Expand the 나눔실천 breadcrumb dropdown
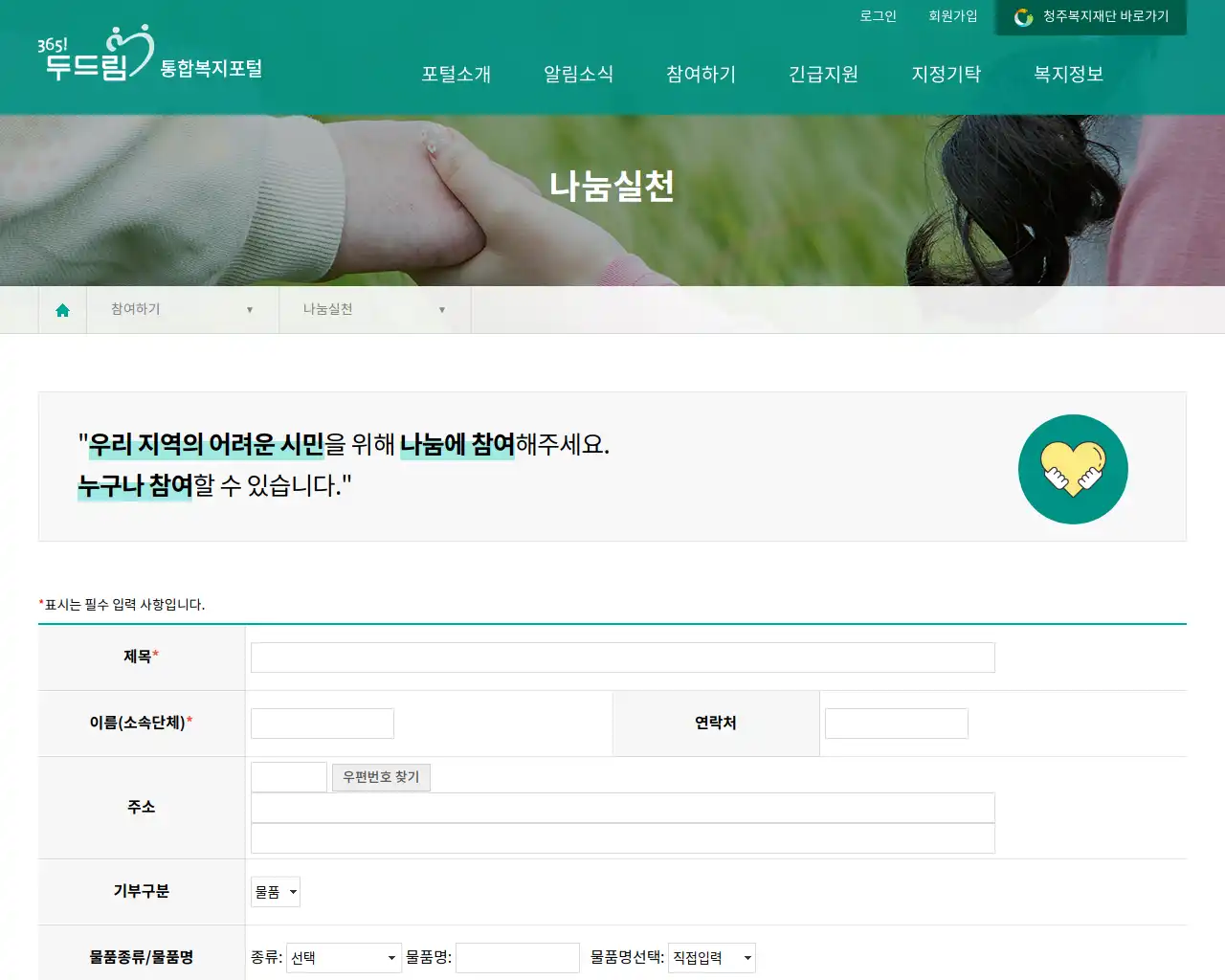This screenshot has height=980, width=1225. (441, 309)
